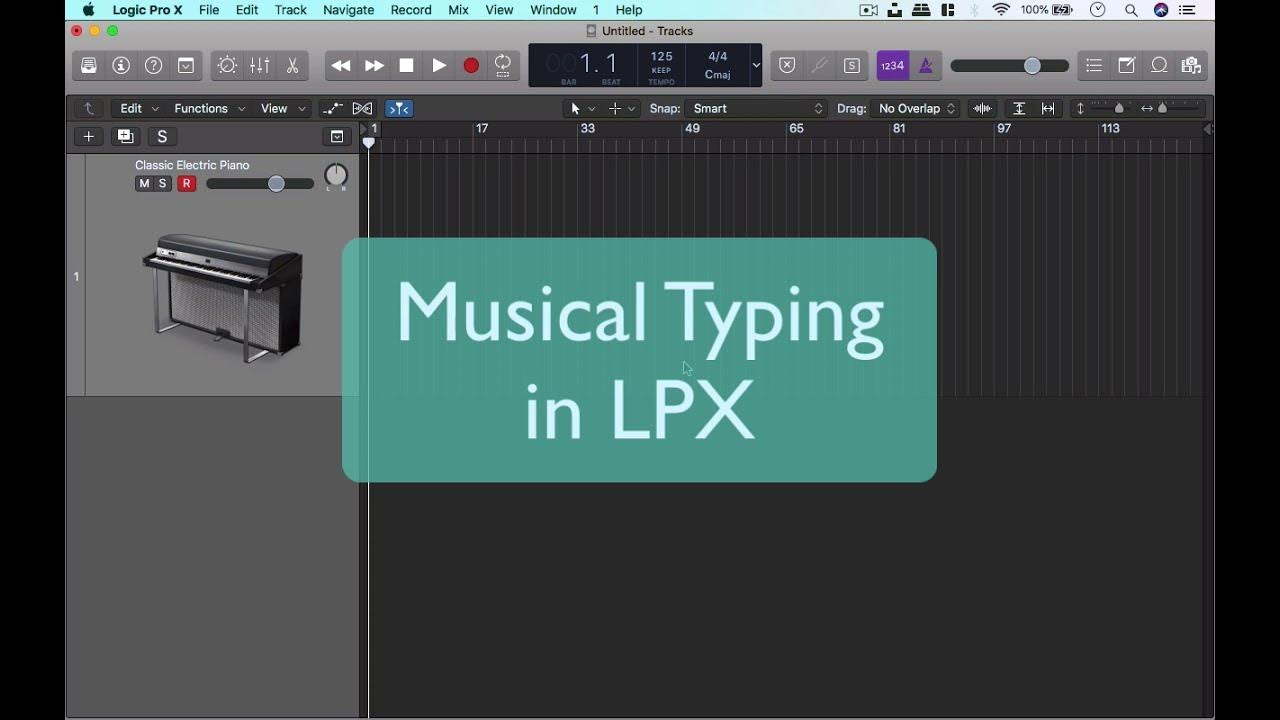Click the 125 tempo value
This screenshot has width=1280, height=720.
point(662,57)
